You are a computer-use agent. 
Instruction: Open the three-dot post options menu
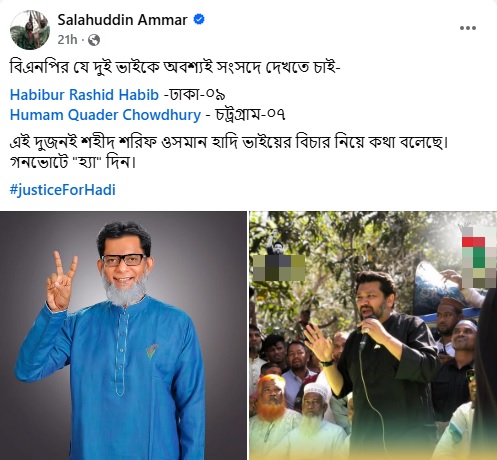(468, 28)
